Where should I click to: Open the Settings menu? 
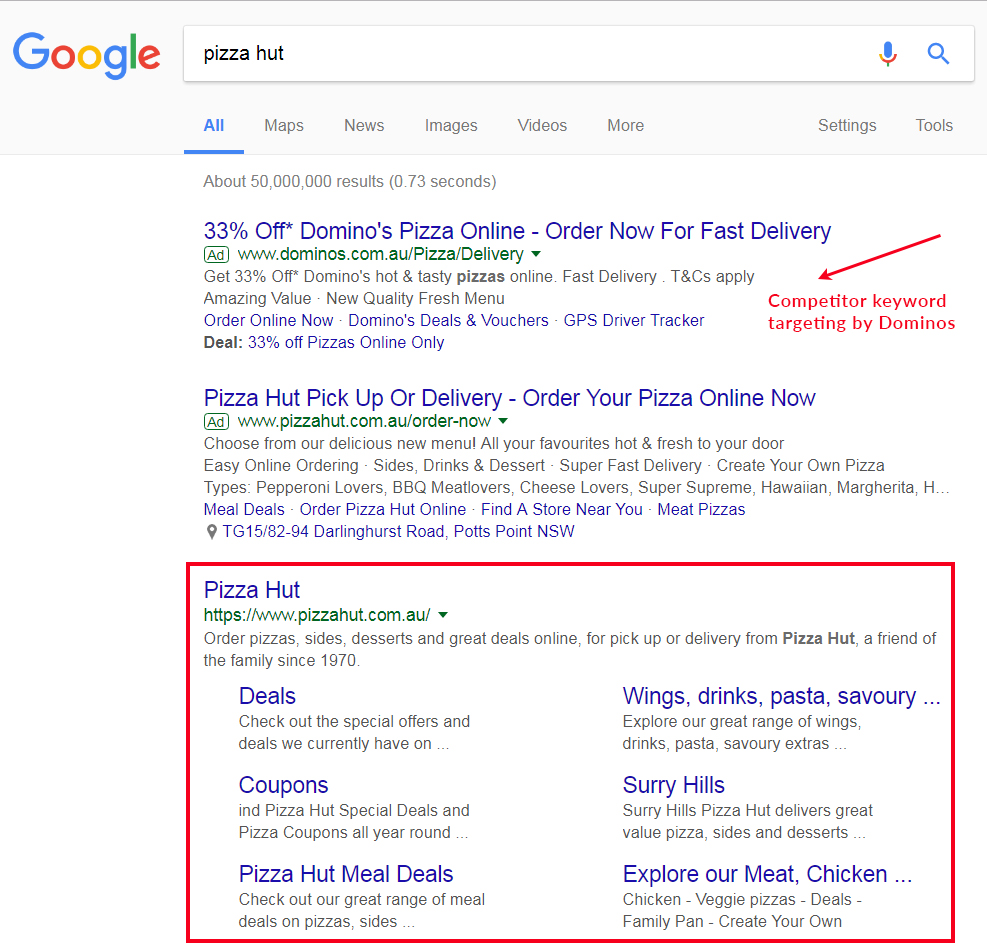[847, 125]
